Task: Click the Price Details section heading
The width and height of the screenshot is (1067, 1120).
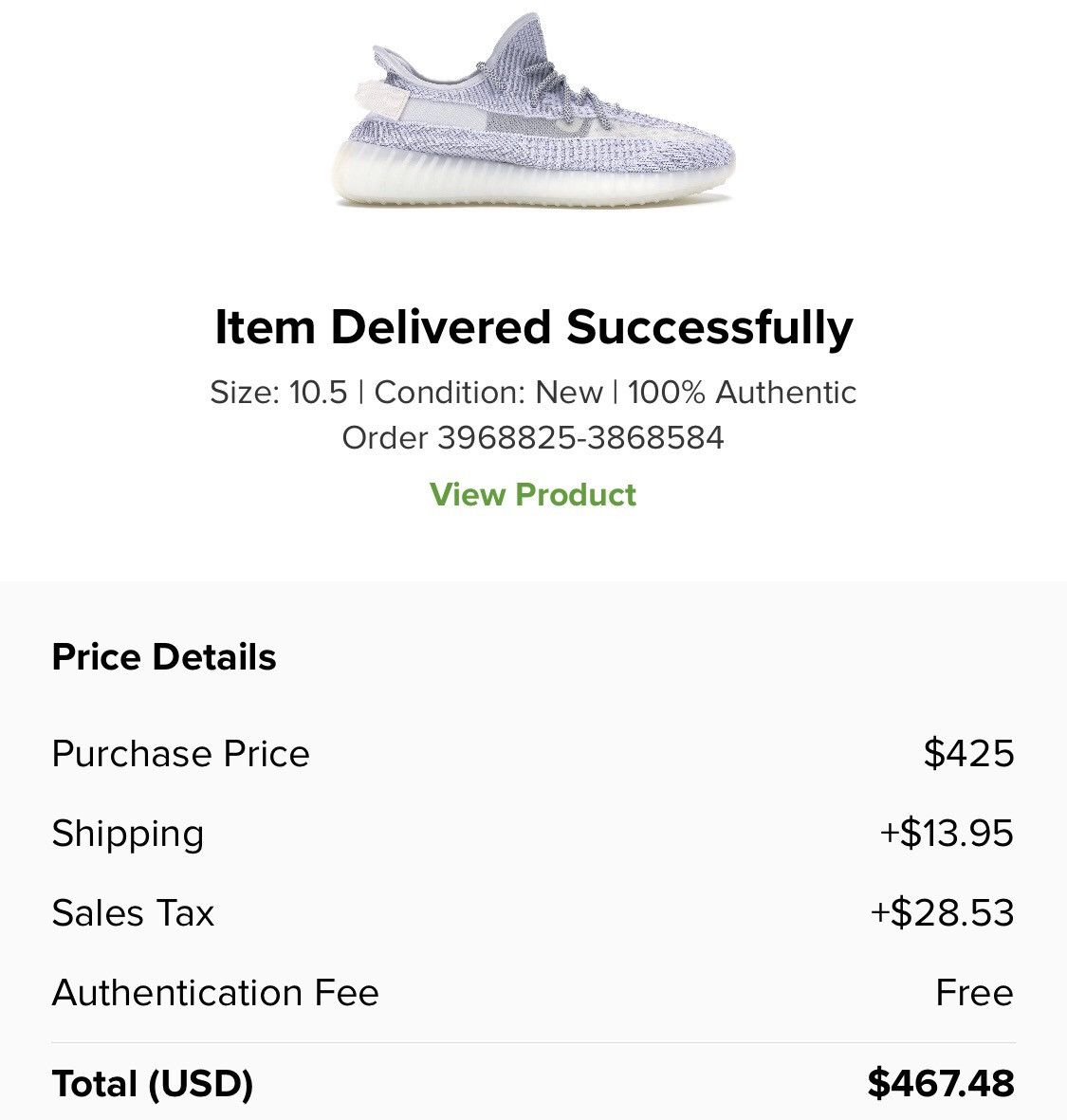Action: (x=164, y=657)
